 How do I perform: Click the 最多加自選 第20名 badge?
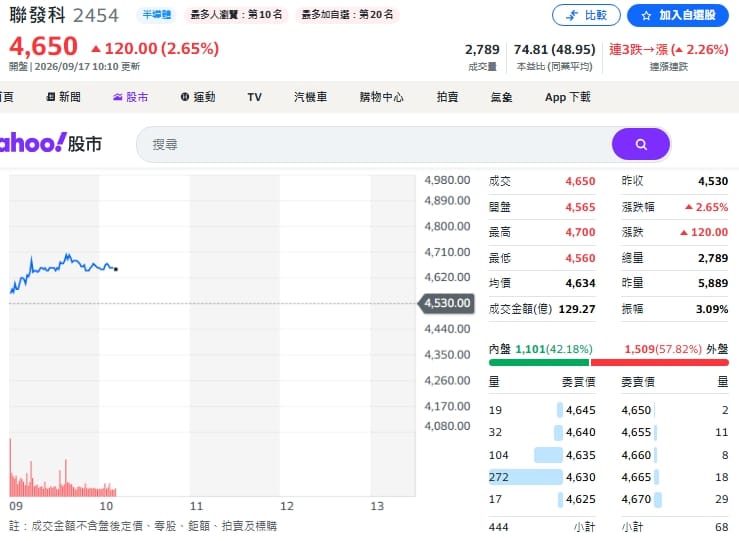pos(347,15)
